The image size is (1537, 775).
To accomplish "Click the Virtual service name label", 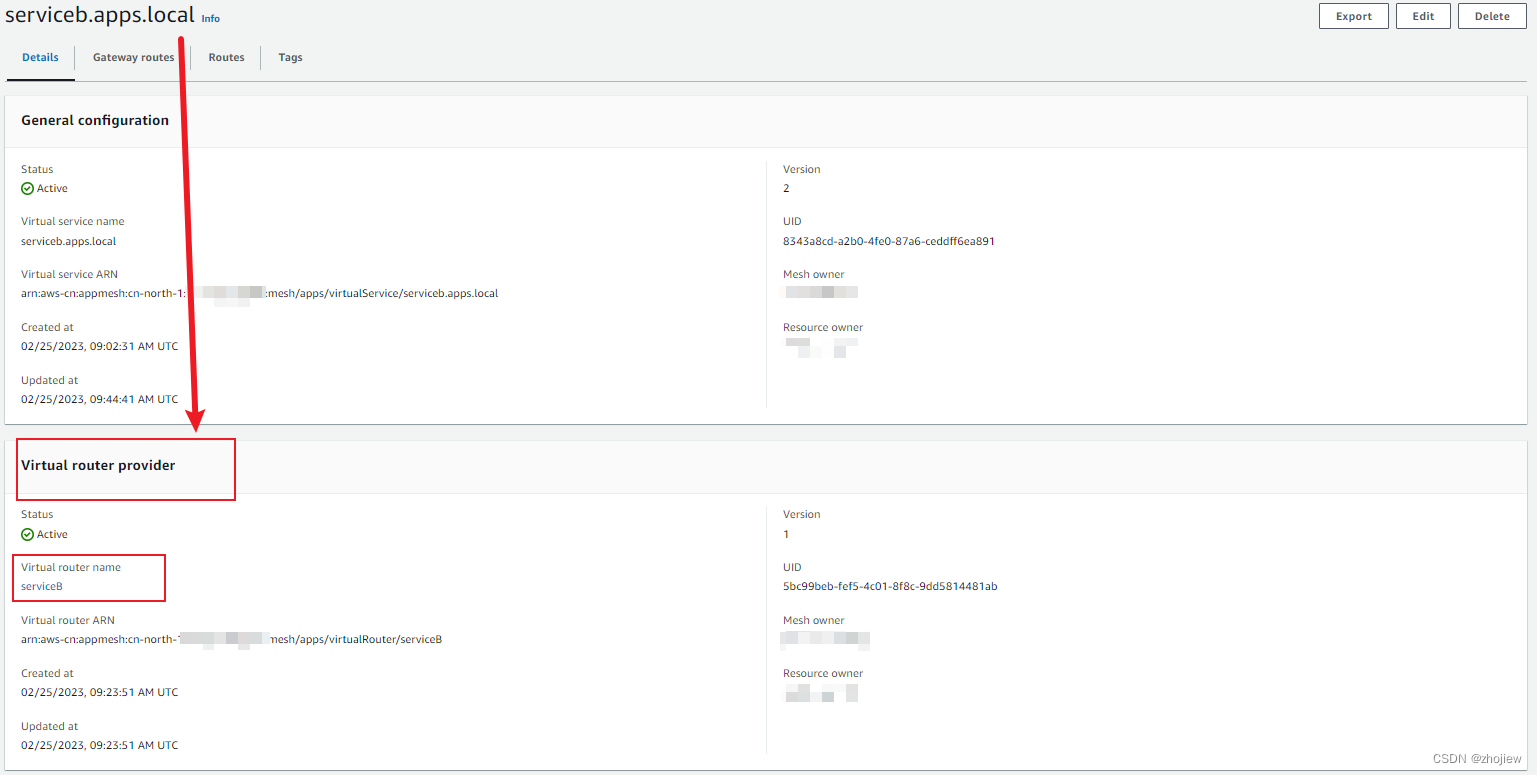I will point(73,221).
